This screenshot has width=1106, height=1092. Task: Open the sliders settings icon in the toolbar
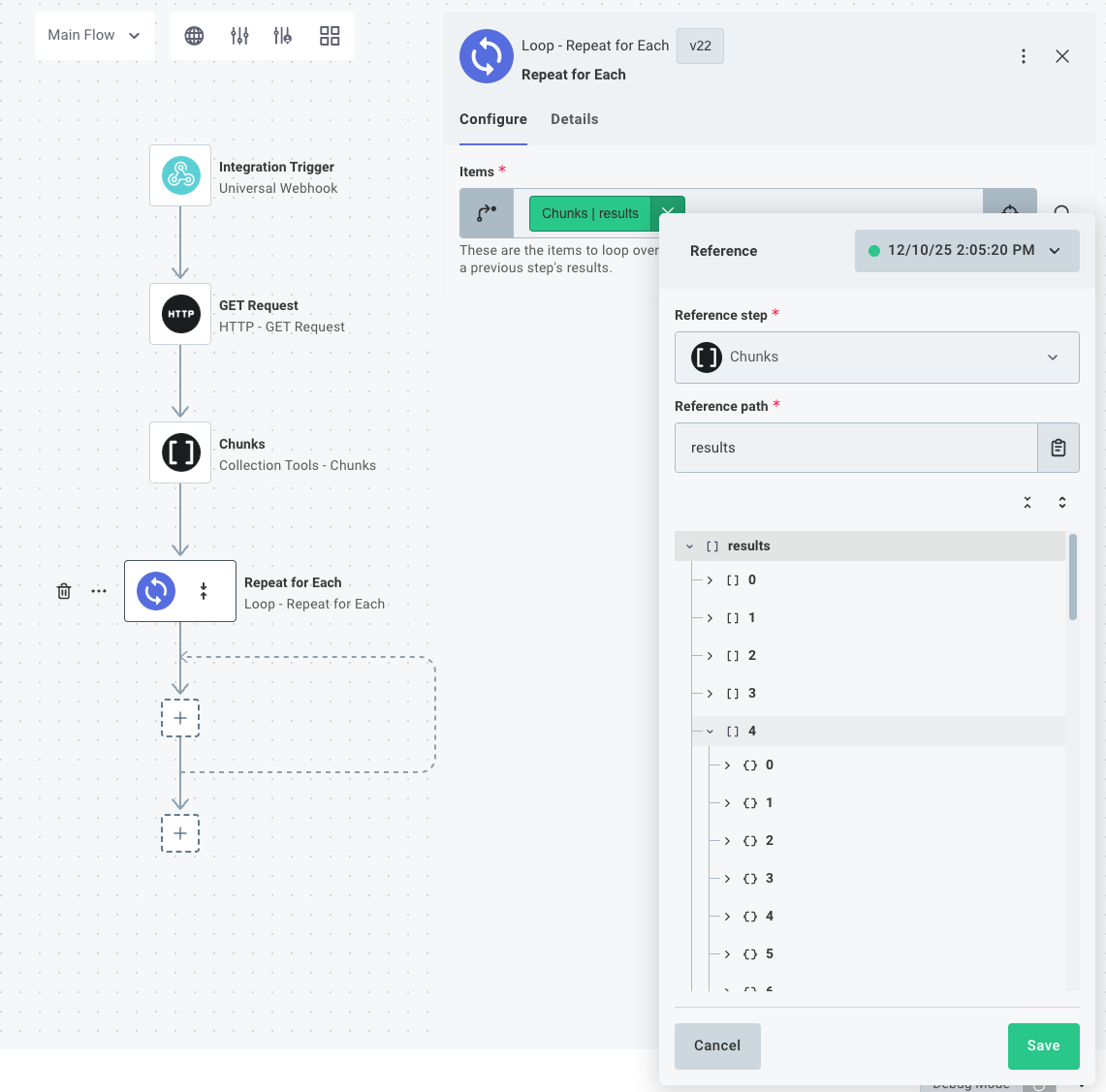(239, 36)
